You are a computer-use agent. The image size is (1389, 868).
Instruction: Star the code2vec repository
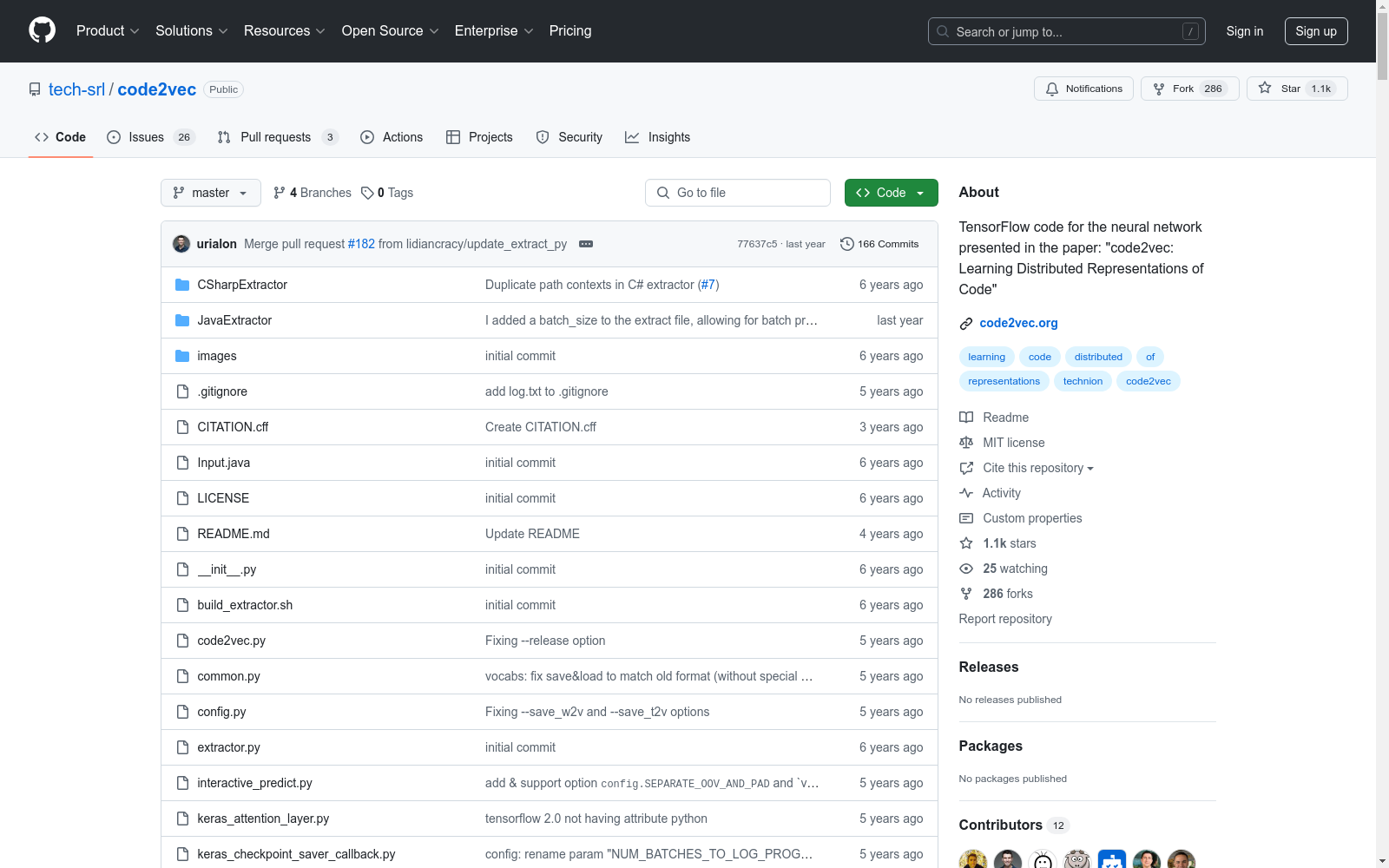1297,89
